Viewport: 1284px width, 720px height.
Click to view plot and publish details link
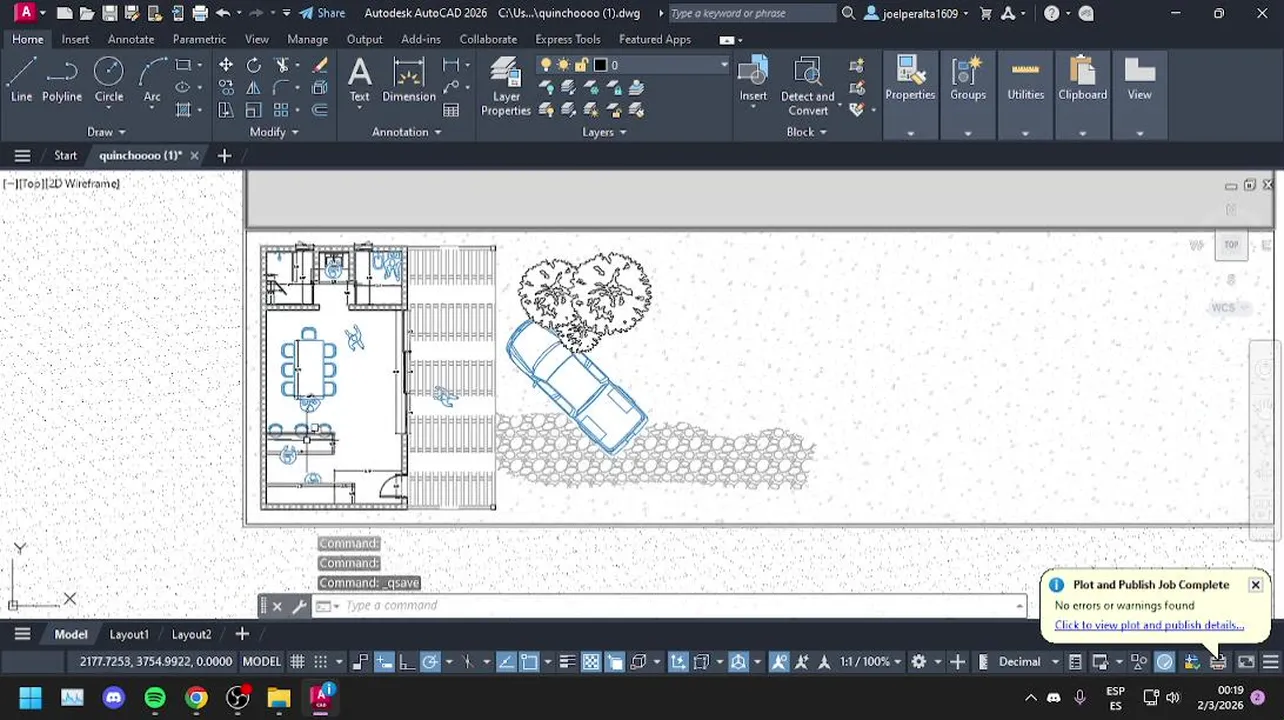coord(1149,625)
